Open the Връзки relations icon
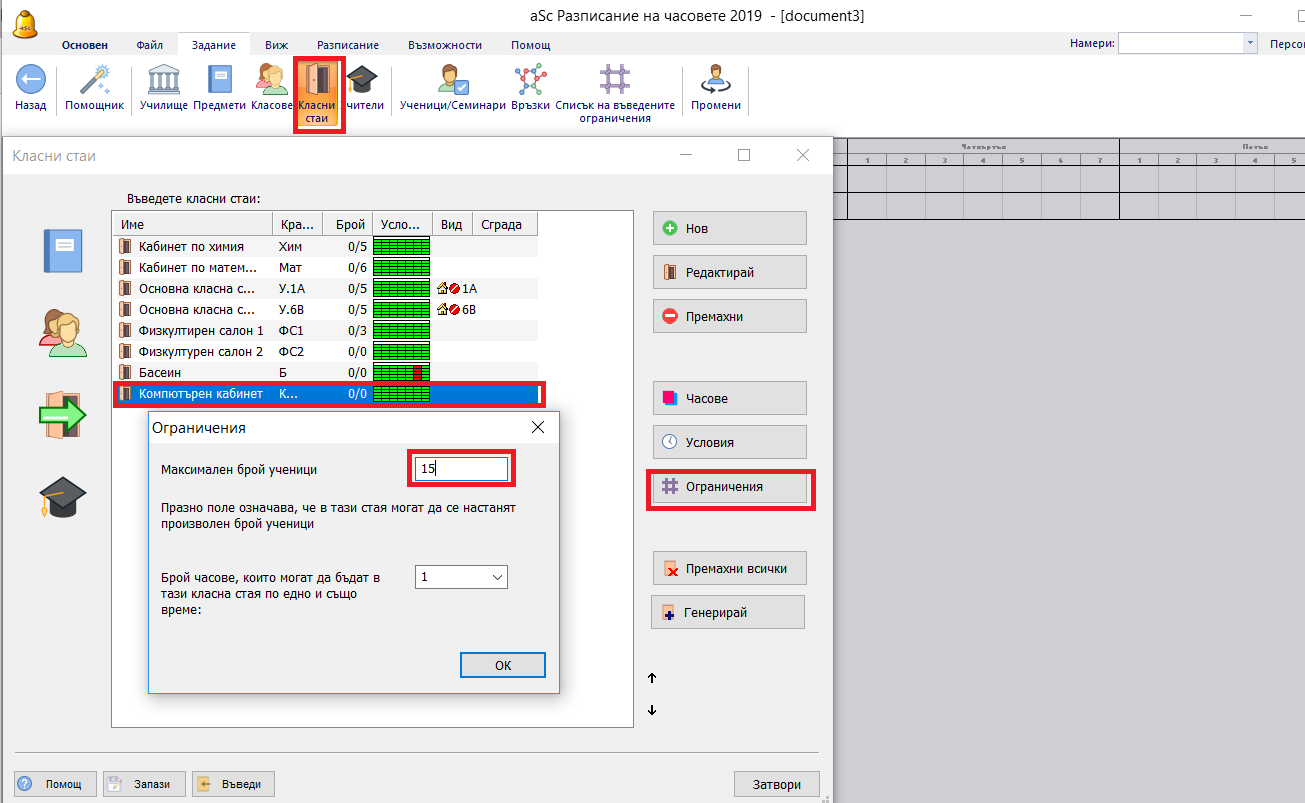This screenshot has height=803, width=1305. (530, 80)
